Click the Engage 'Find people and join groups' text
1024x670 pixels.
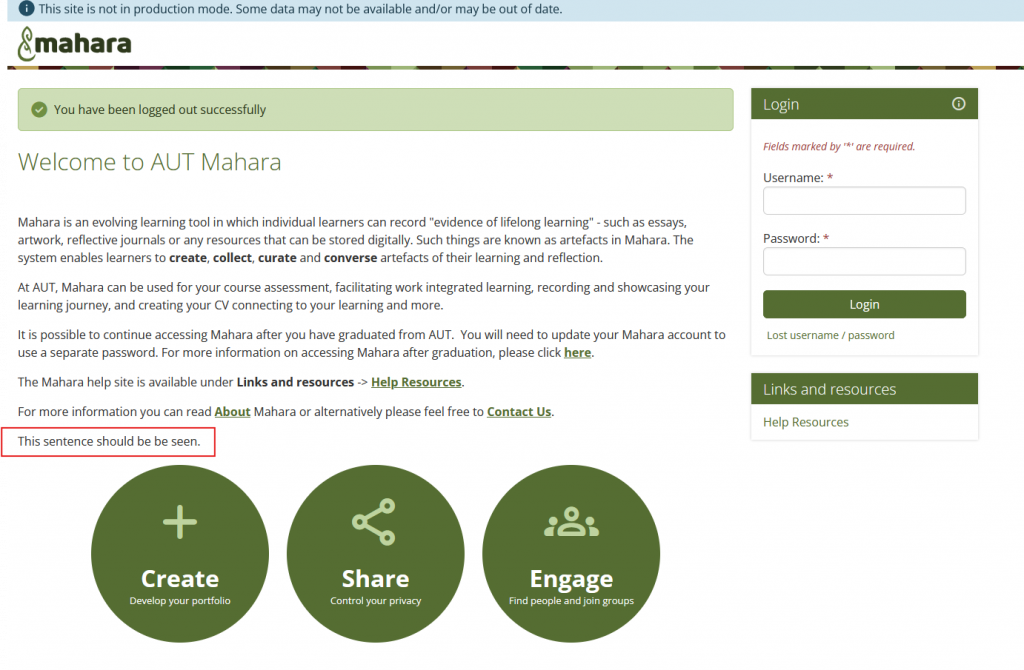570,601
